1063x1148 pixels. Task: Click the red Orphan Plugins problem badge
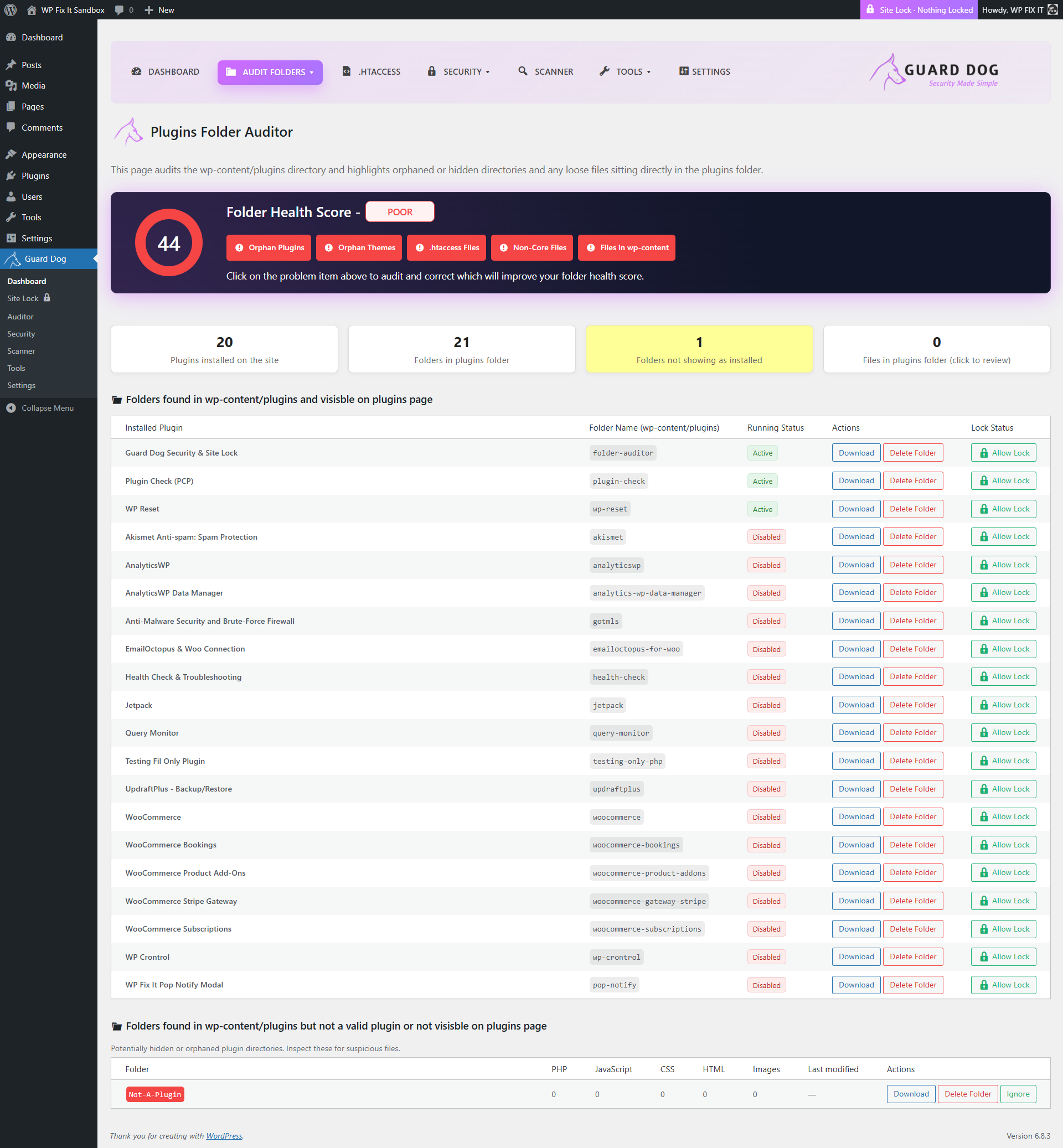[269, 248]
